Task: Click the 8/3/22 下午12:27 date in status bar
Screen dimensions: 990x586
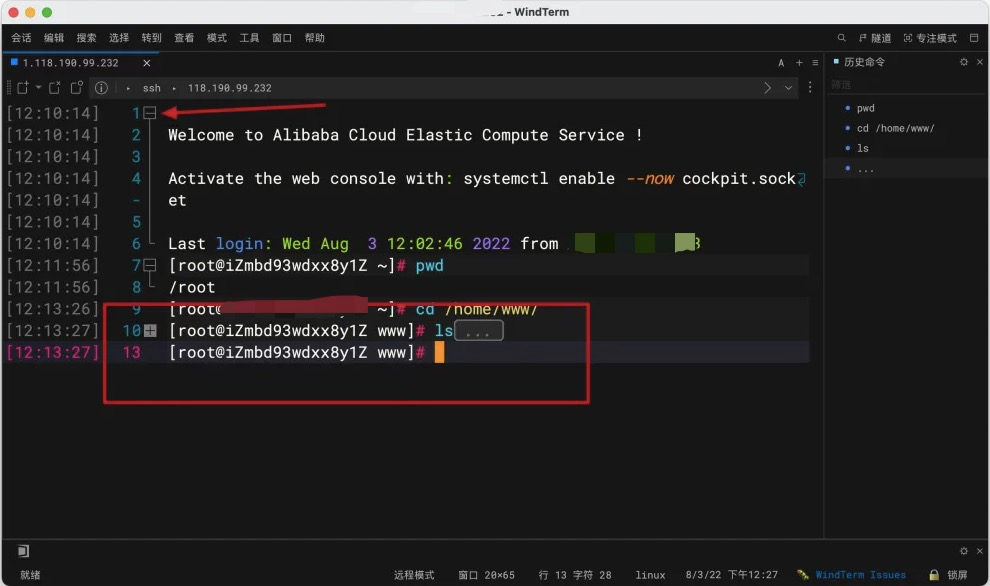Action: [x=732, y=575]
